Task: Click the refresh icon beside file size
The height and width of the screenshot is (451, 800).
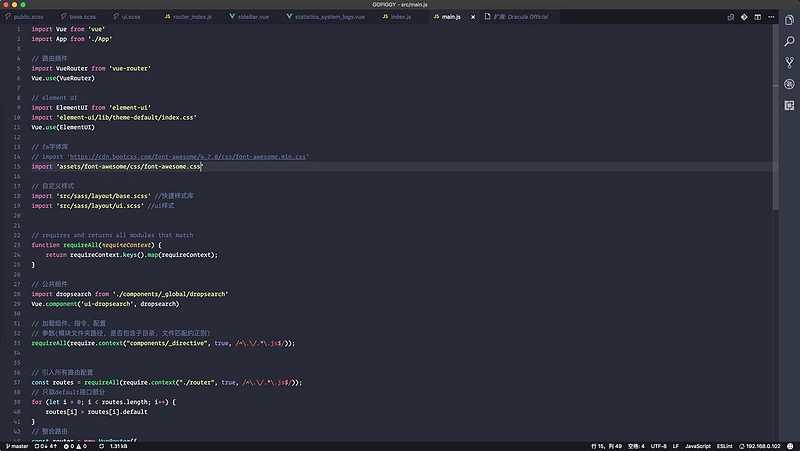Action: [x=102, y=446]
